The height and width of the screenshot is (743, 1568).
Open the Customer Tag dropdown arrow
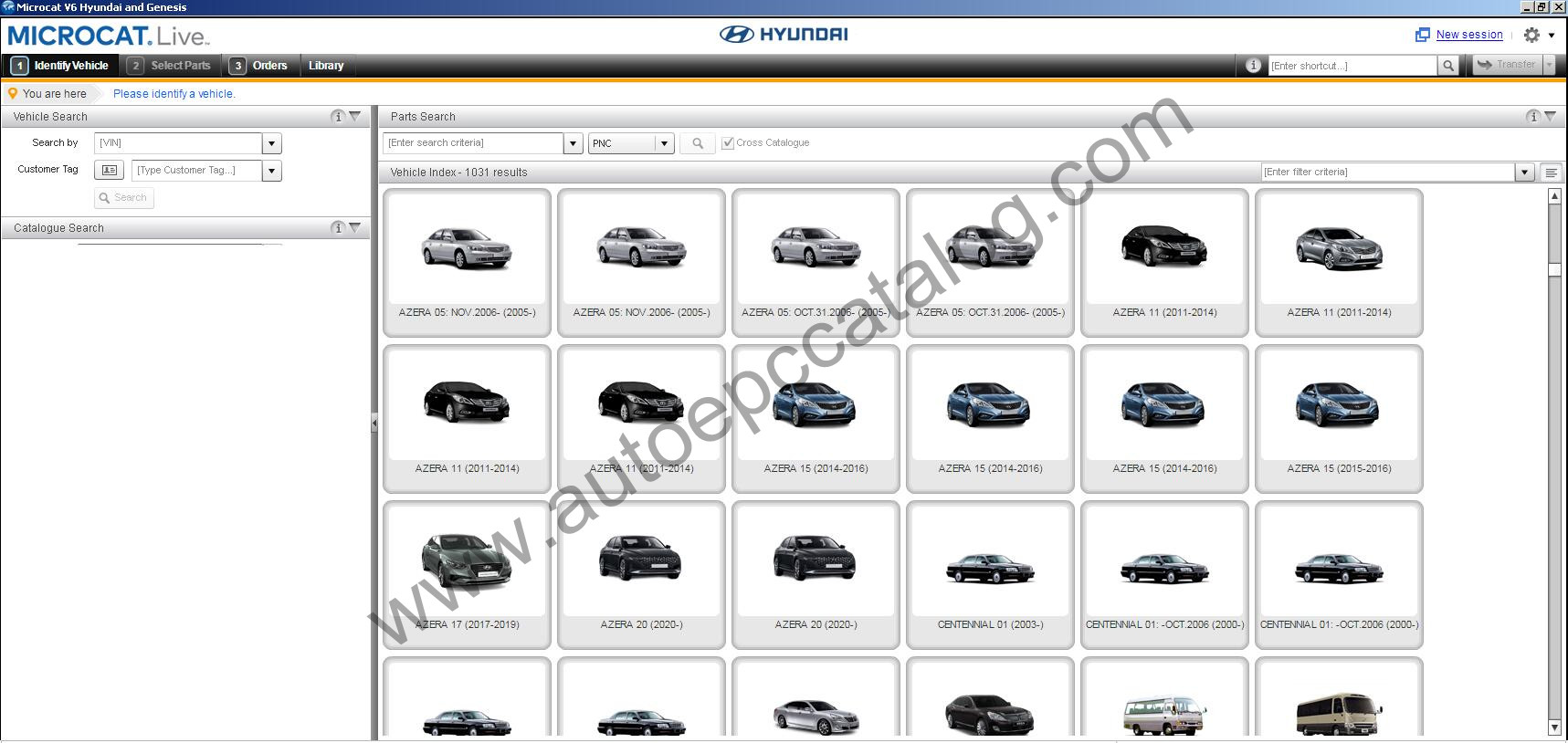pos(271,171)
